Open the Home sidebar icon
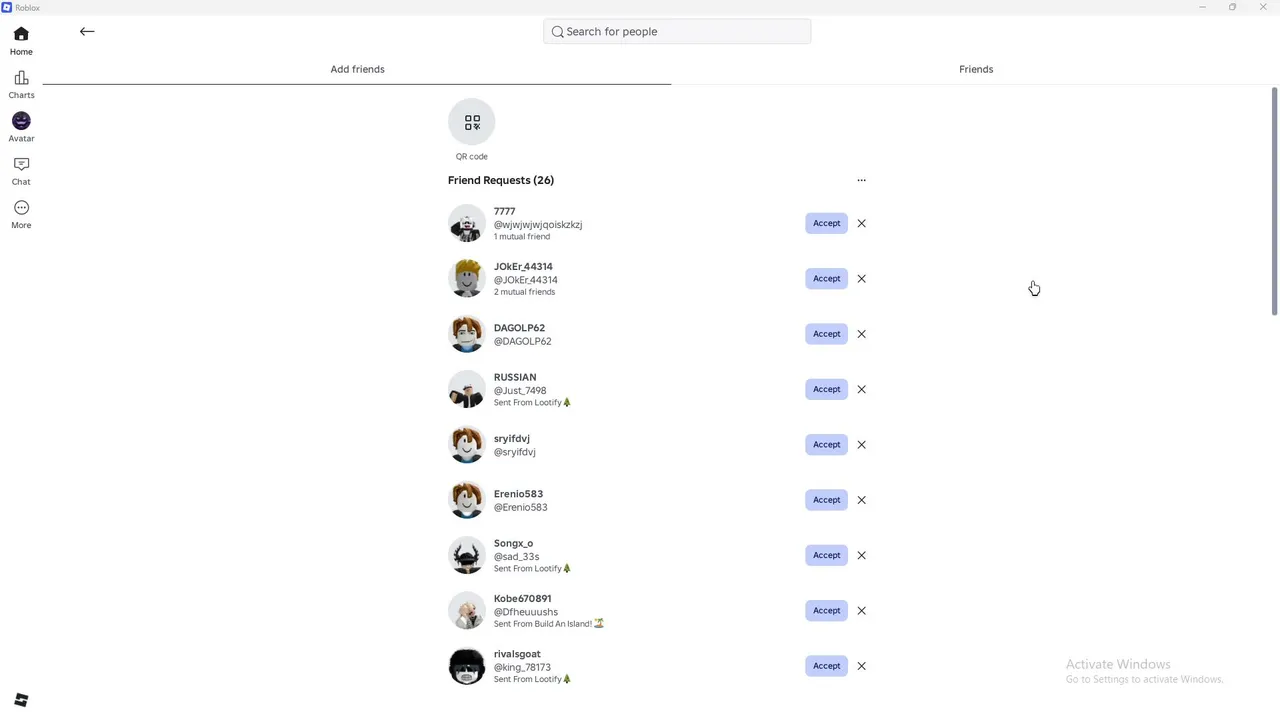This screenshot has width=1280, height=720. [x=21, y=41]
